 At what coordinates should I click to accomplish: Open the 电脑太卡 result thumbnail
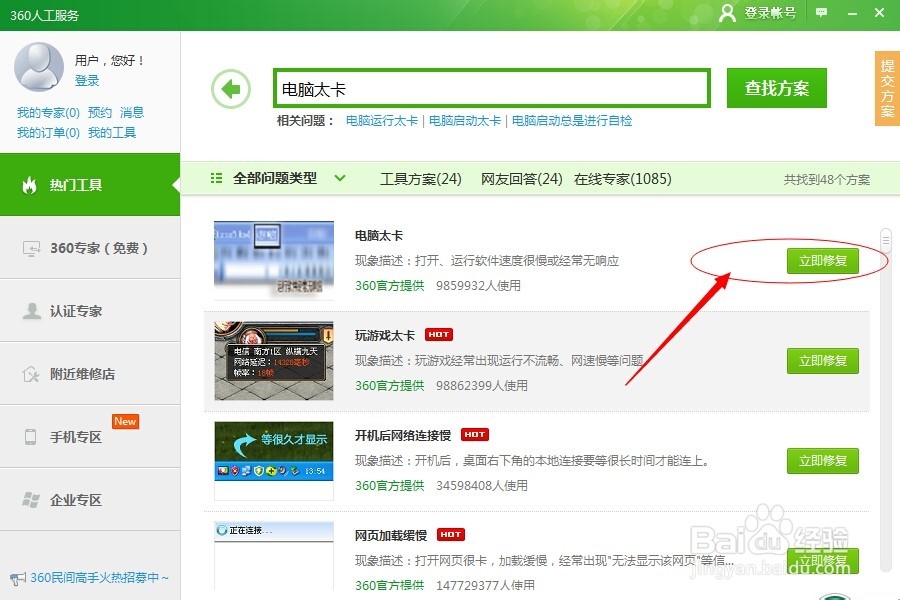click(x=274, y=260)
